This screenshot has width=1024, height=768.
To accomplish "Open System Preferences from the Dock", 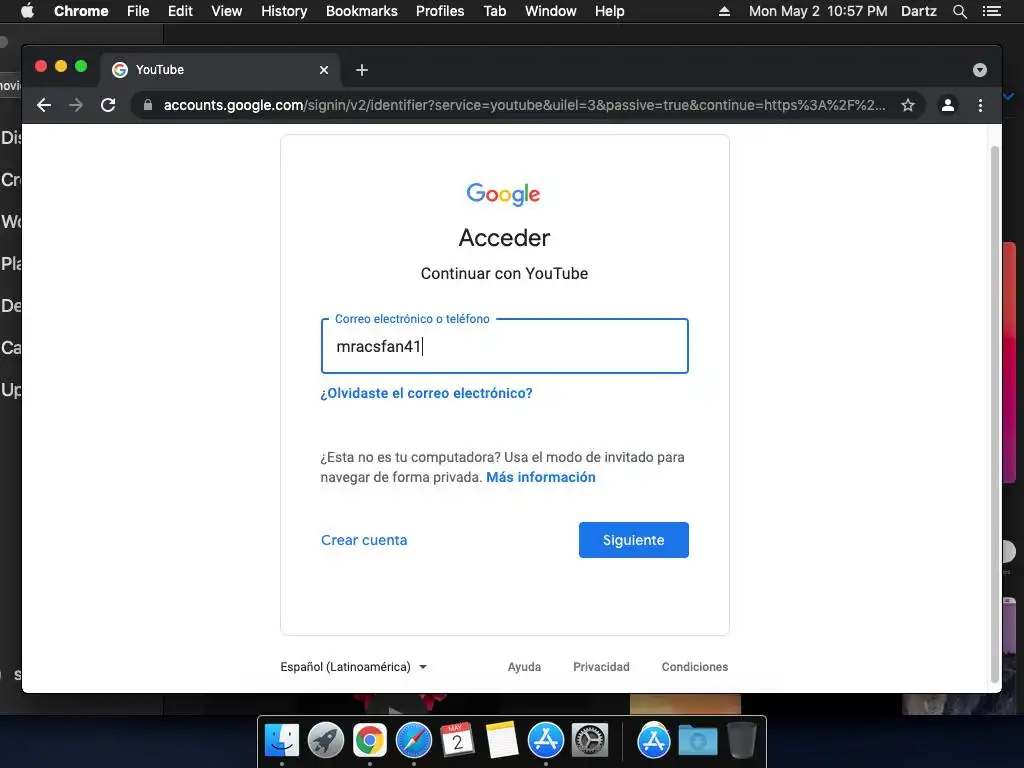I will point(590,740).
